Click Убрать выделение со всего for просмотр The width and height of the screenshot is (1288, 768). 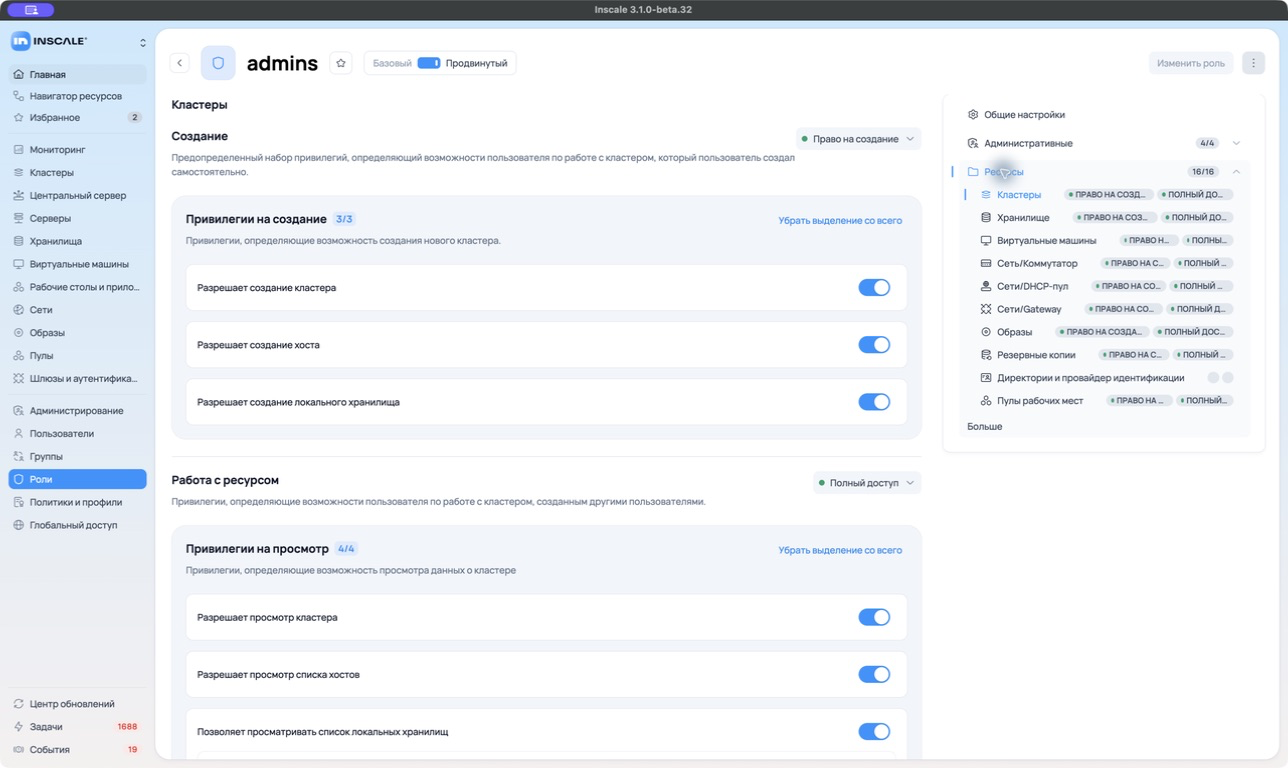(x=840, y=551)
